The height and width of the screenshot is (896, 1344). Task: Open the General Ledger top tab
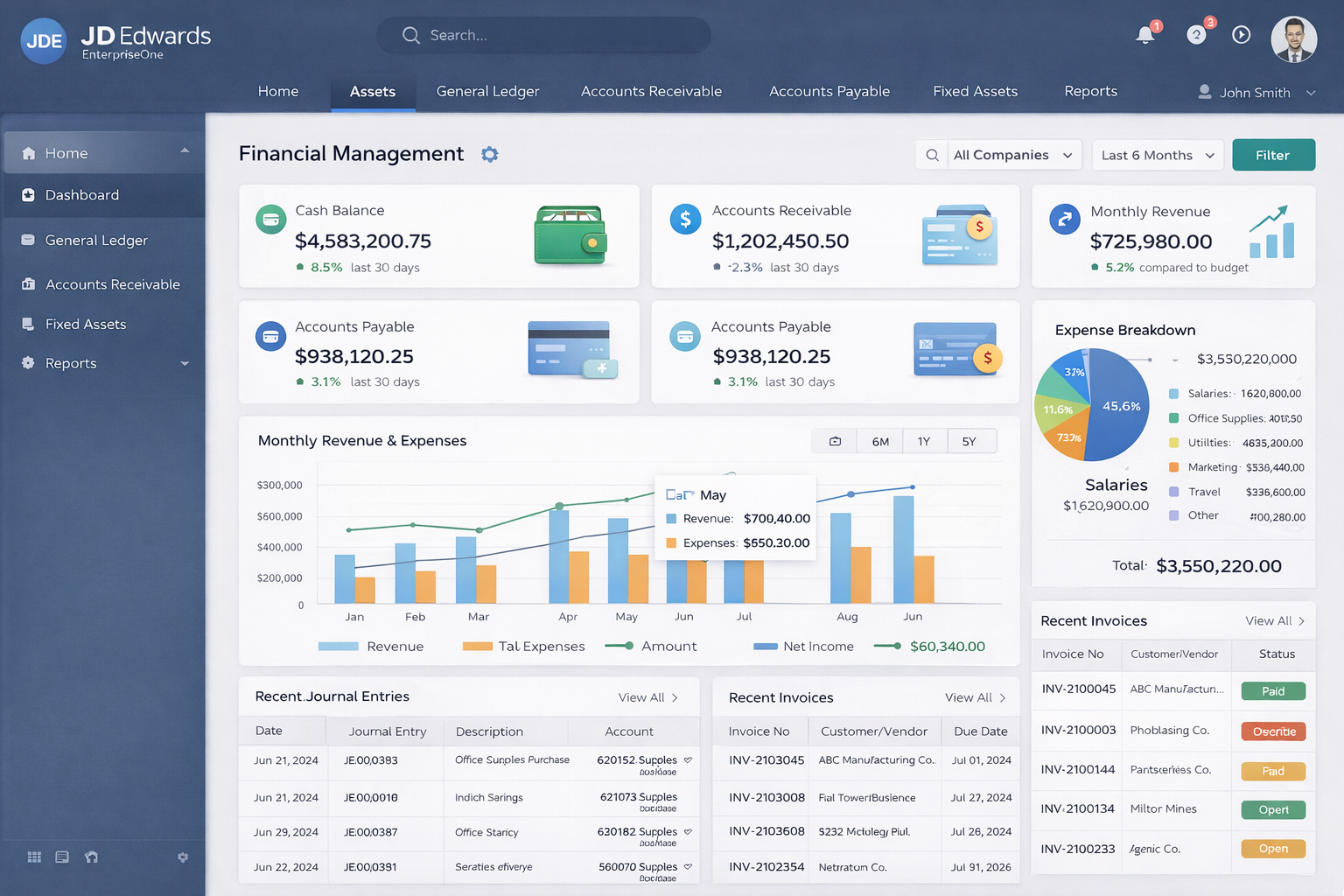487,91
